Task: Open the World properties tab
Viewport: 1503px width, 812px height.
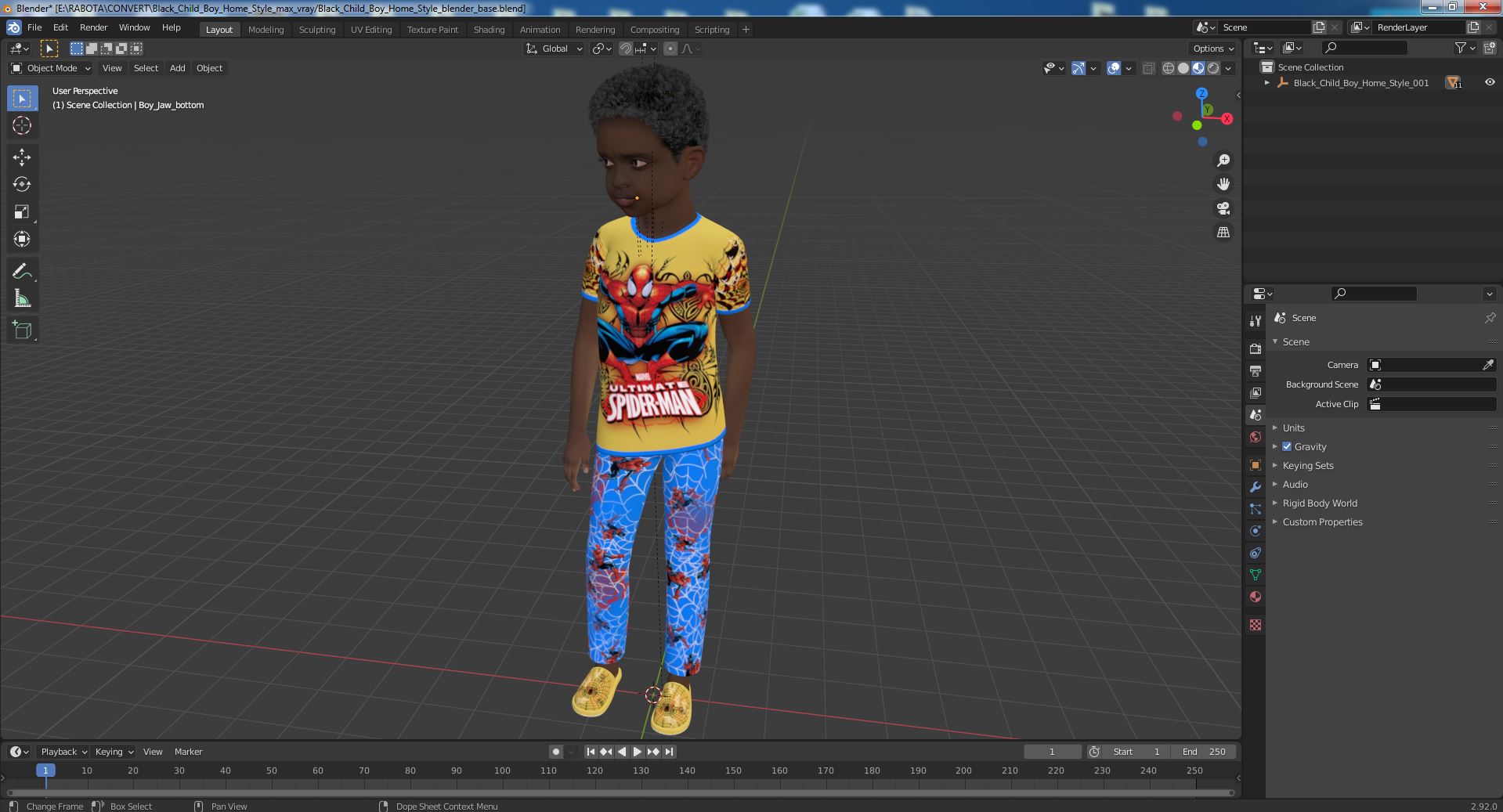Action: pyautogui.click(x=1256, y=437)
